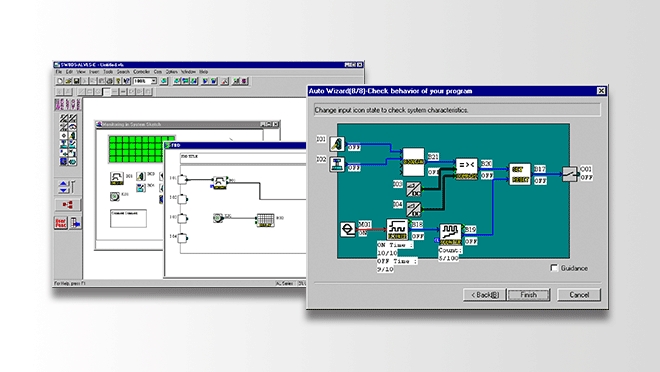The height and width of the screenshot is (372, 660).
Task: Click the Open file toolbar icon
Action: coord(68,81)
